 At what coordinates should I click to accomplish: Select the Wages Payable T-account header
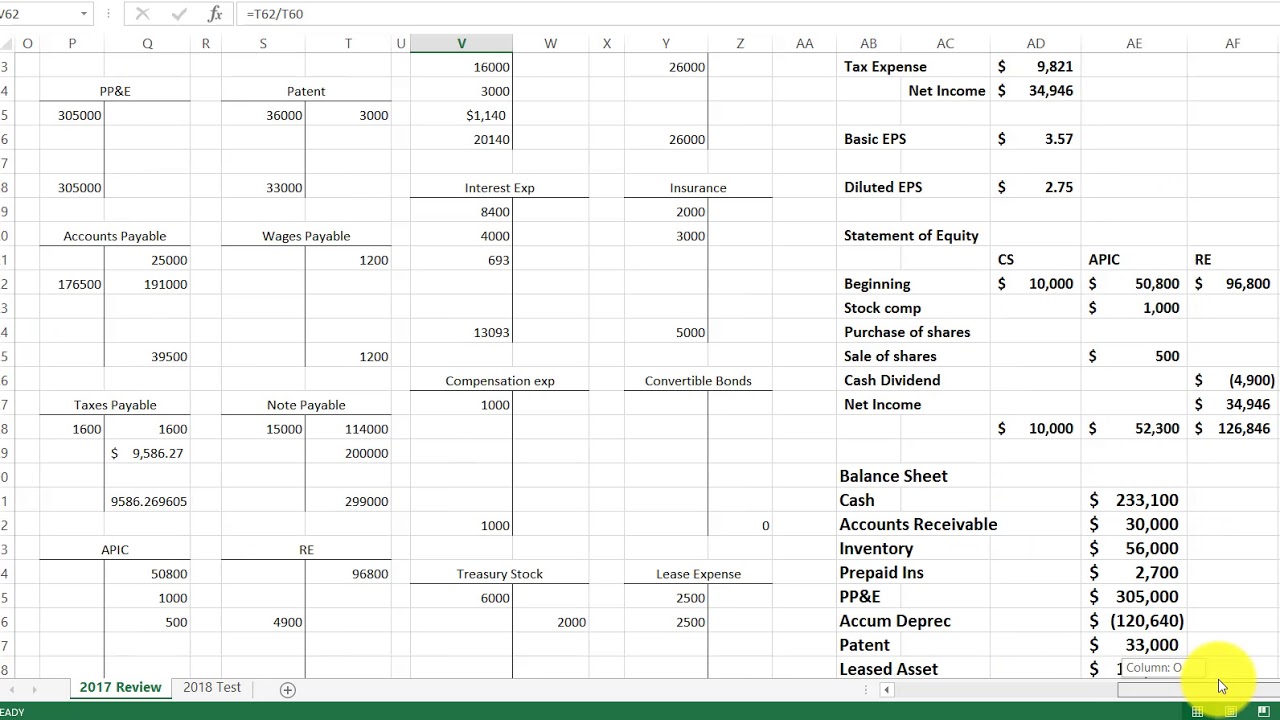306,236
